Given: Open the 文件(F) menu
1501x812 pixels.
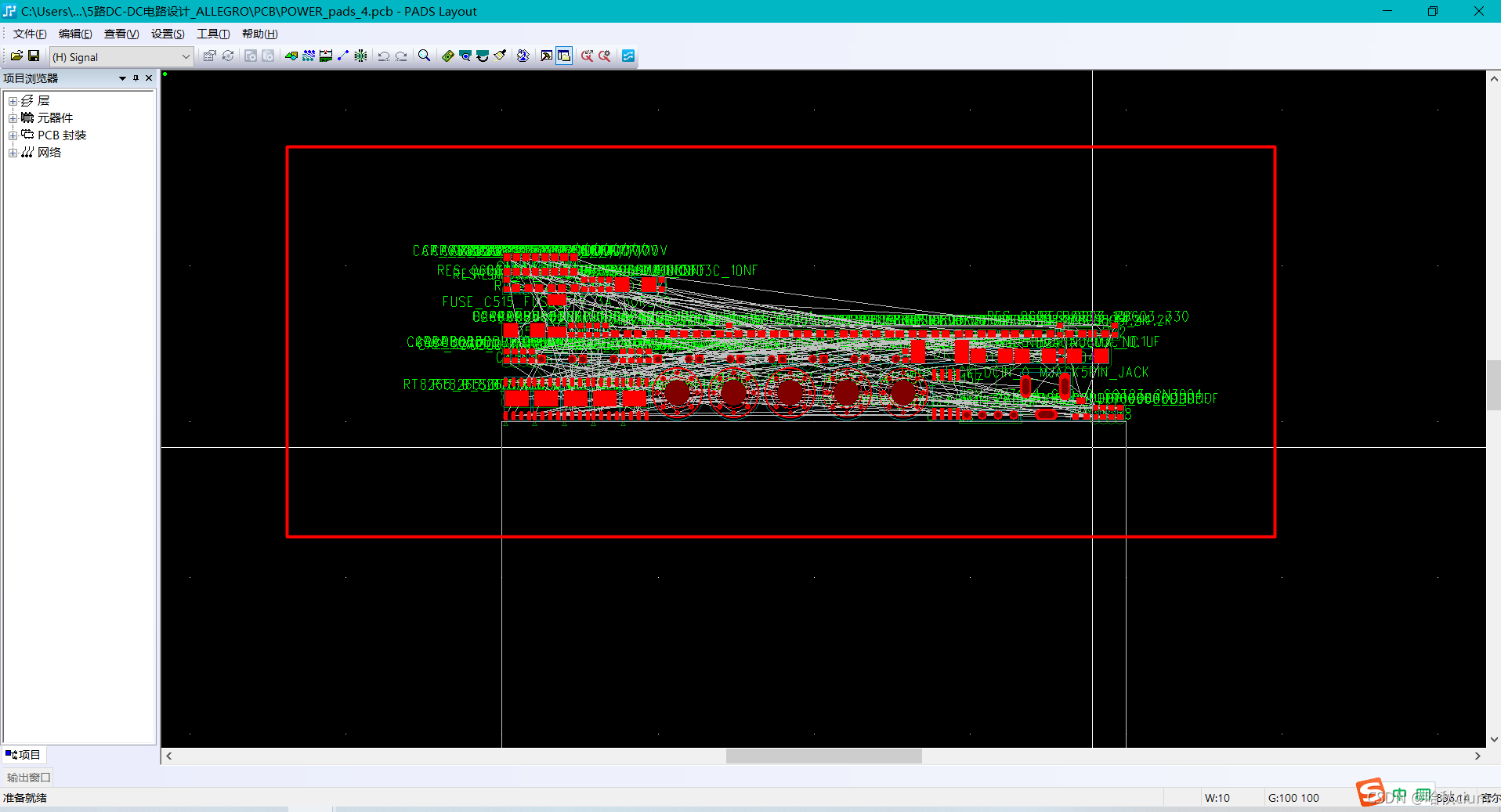Looking at the screenshot, I should click(x=30, y=34).
